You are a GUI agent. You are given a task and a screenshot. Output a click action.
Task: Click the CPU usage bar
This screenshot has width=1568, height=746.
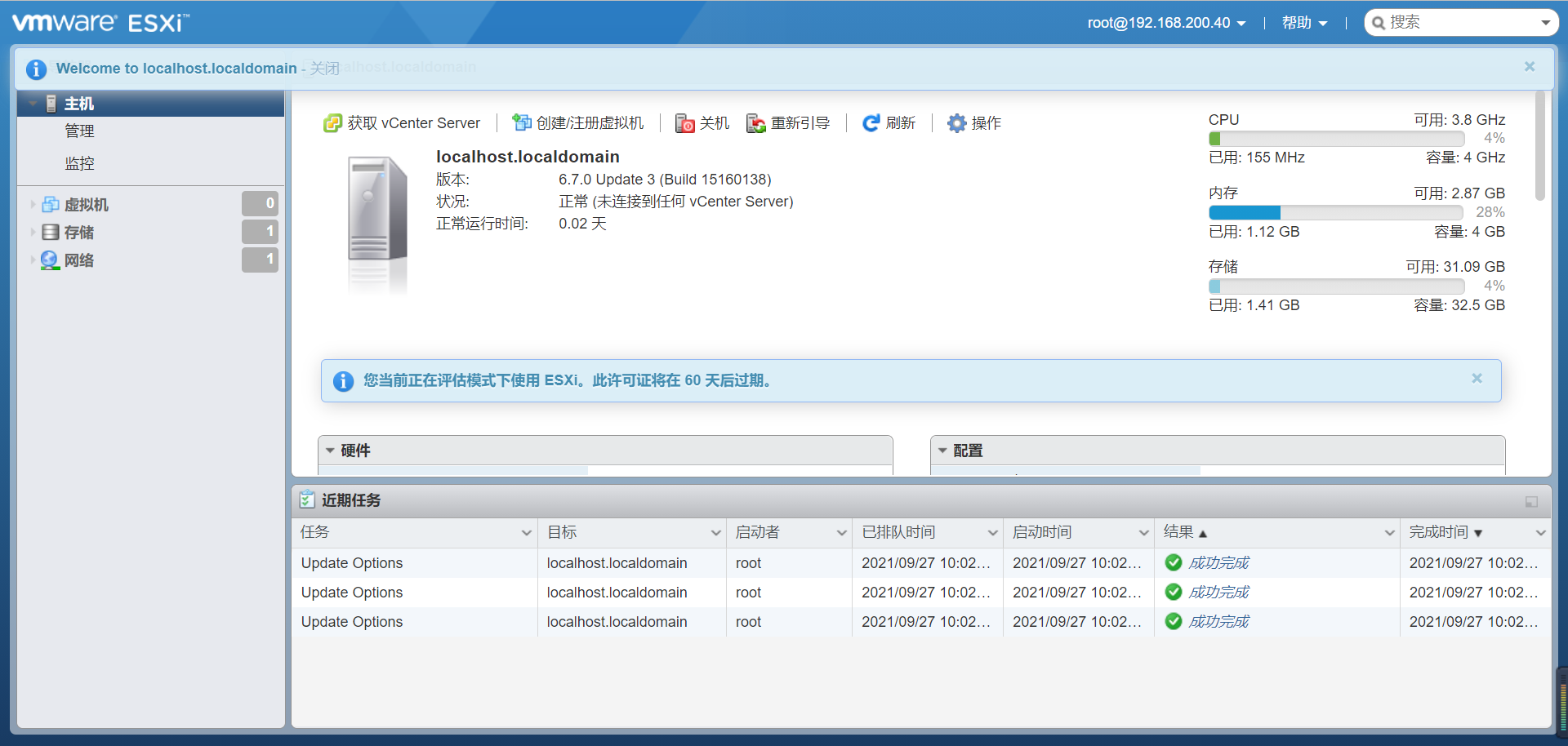click(x=1336, y=139)
